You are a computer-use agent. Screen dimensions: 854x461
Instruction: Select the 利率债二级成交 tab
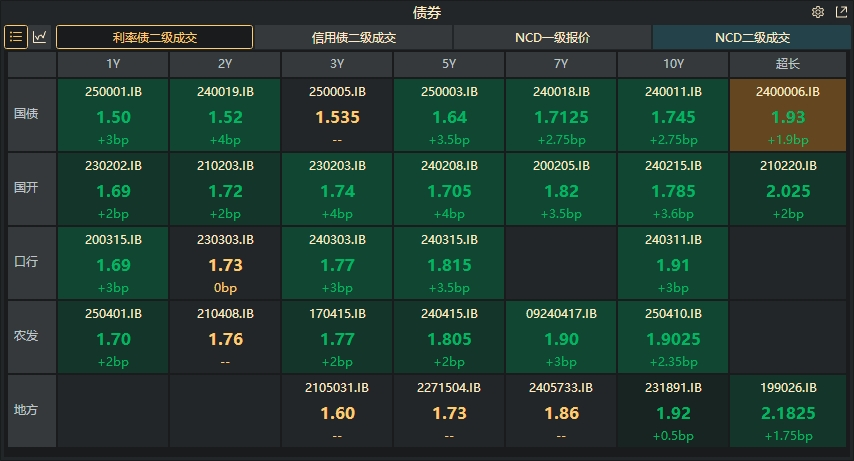(x=154, y=38)
